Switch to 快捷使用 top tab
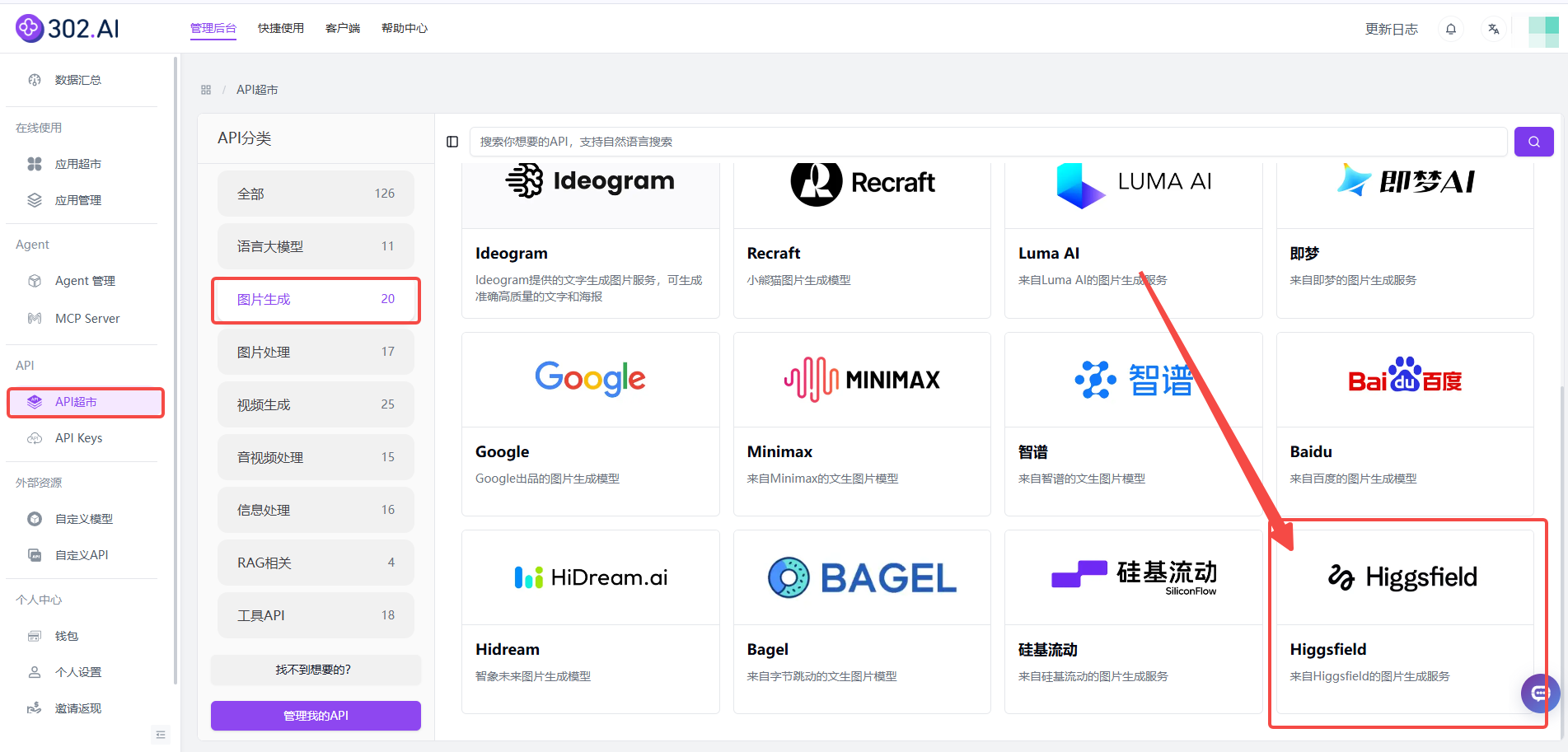The image size is (1568, 752). pos(281,28)
